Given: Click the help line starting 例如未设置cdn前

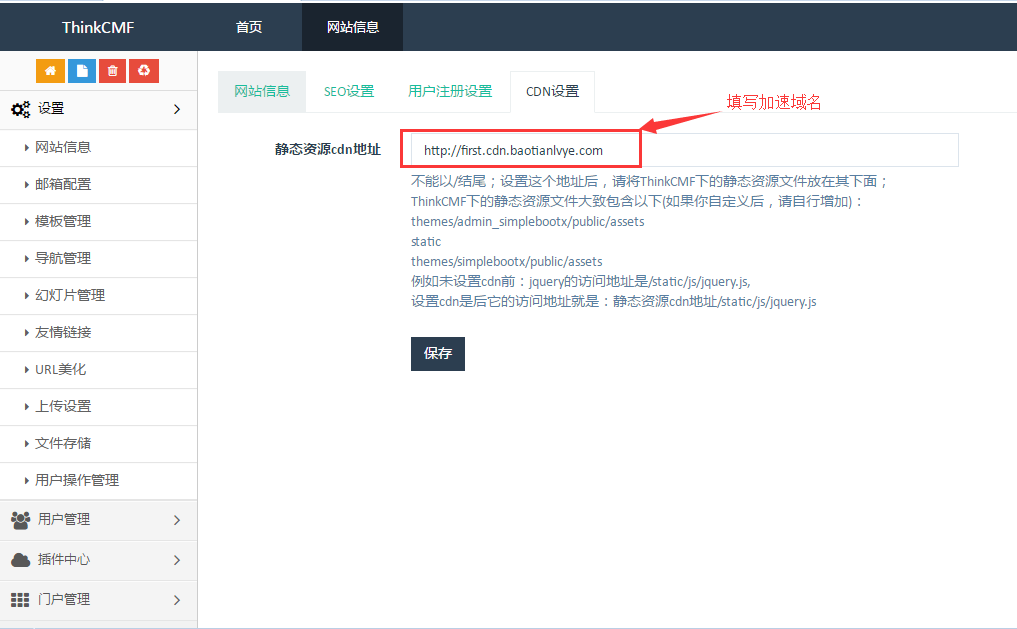Looking at the screenshot, I should (580, 281).
